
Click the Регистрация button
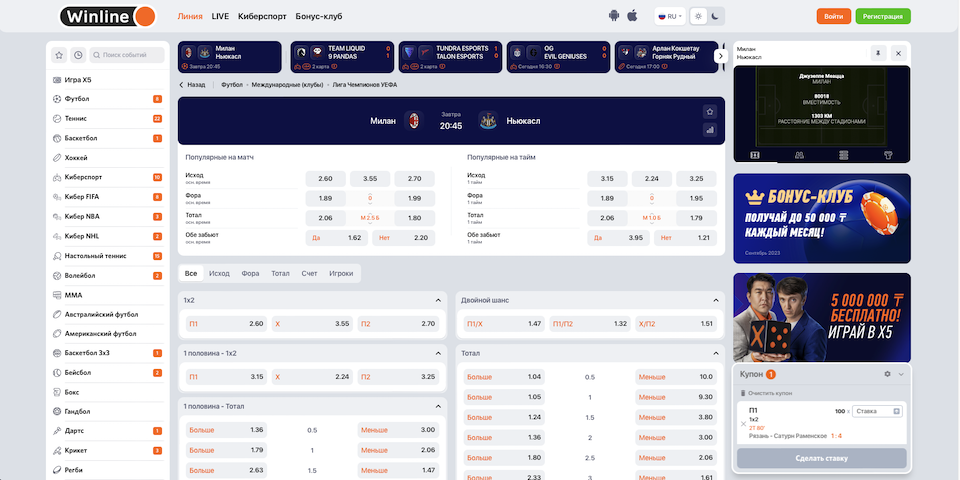883,16
